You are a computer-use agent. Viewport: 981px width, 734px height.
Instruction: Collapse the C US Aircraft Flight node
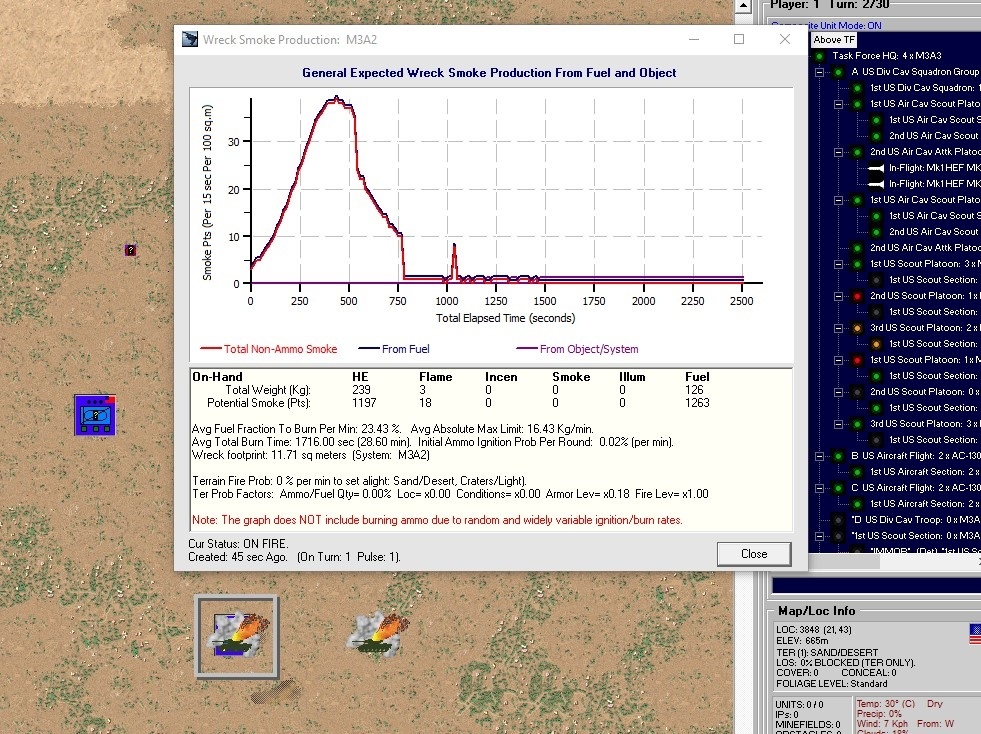pyautogui.click(x=819, y=487)
